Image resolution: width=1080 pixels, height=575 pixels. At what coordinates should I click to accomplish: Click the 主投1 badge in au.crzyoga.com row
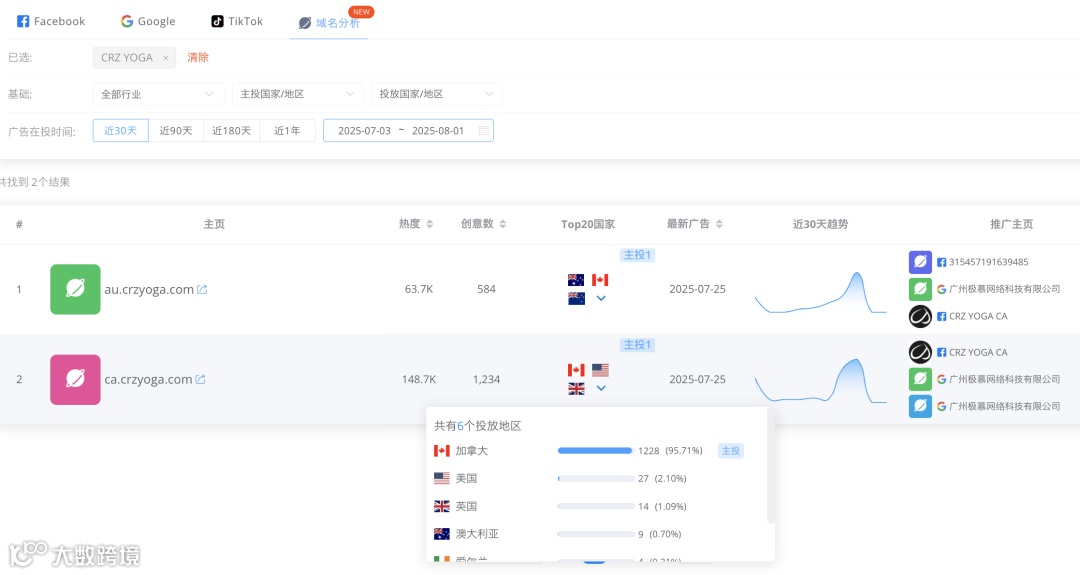pos(637,255)
